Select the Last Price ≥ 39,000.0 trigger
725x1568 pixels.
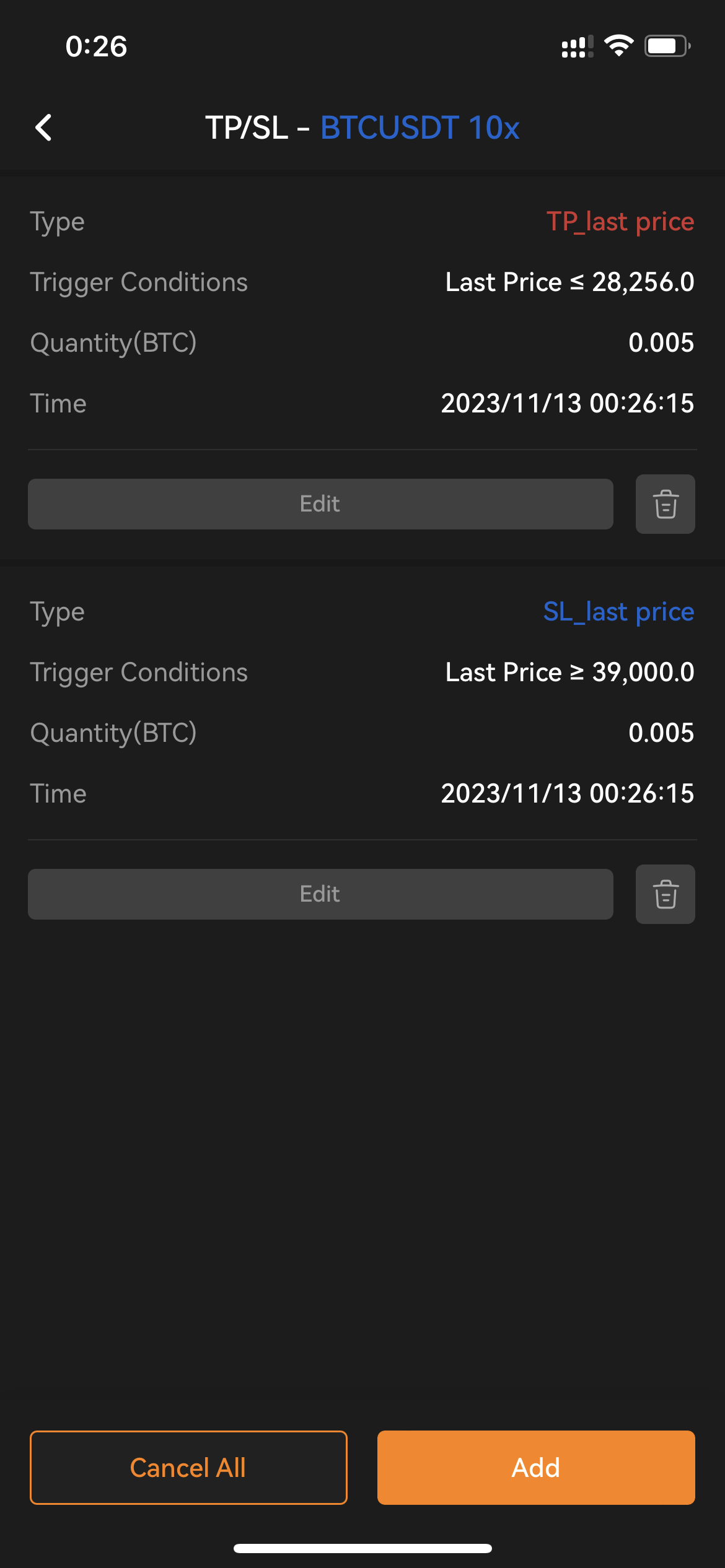(x=569, y=673)
